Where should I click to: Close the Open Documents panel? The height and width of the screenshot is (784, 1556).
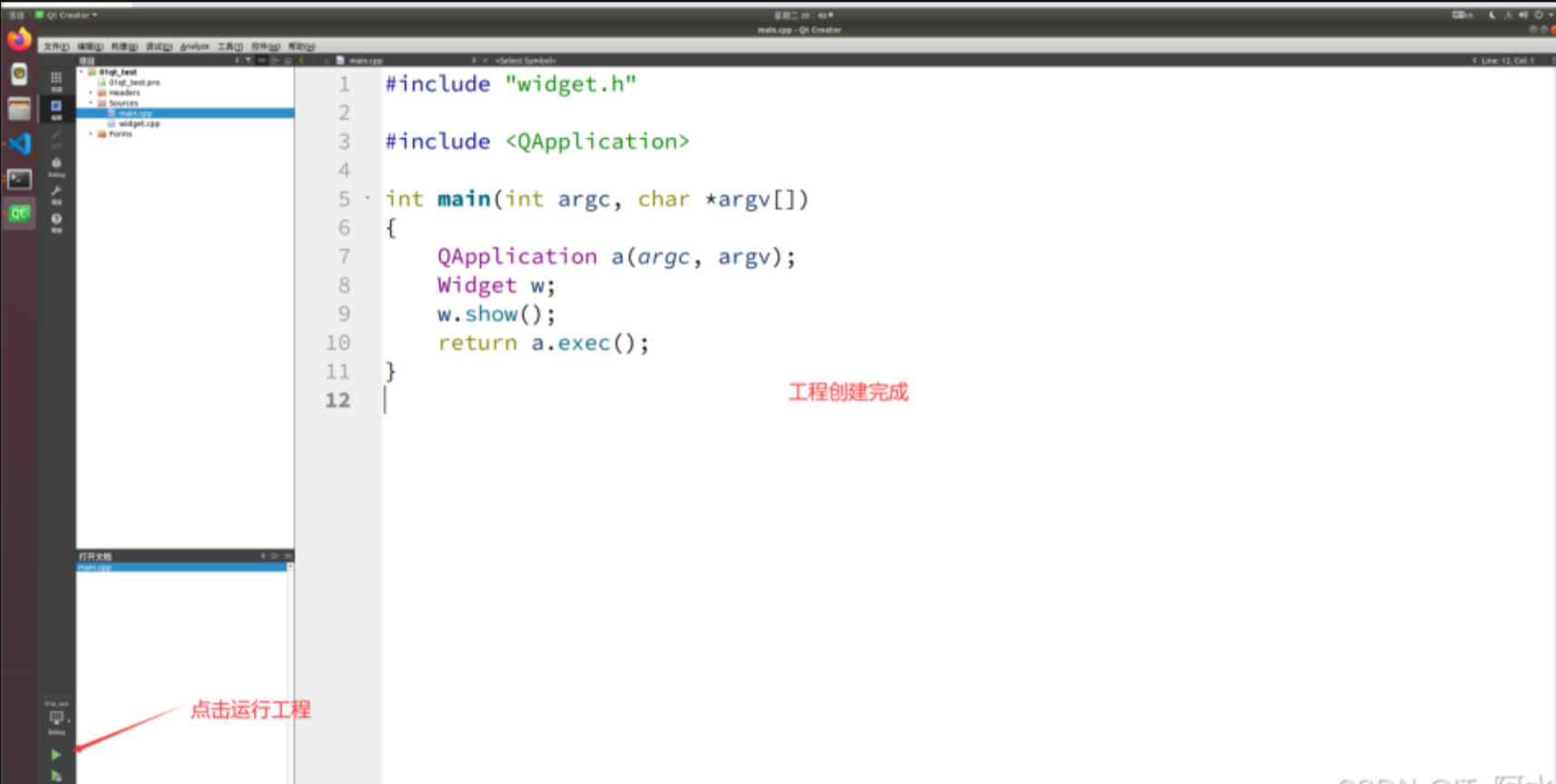point(288,556)
